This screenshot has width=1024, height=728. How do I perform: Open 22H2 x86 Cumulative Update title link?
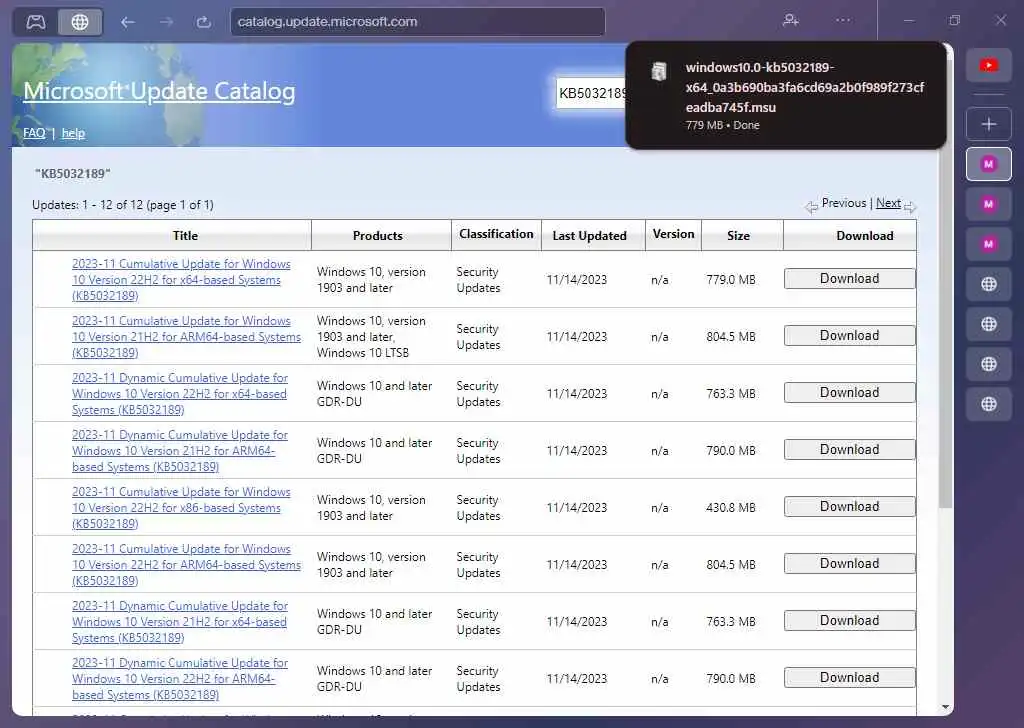181,507
